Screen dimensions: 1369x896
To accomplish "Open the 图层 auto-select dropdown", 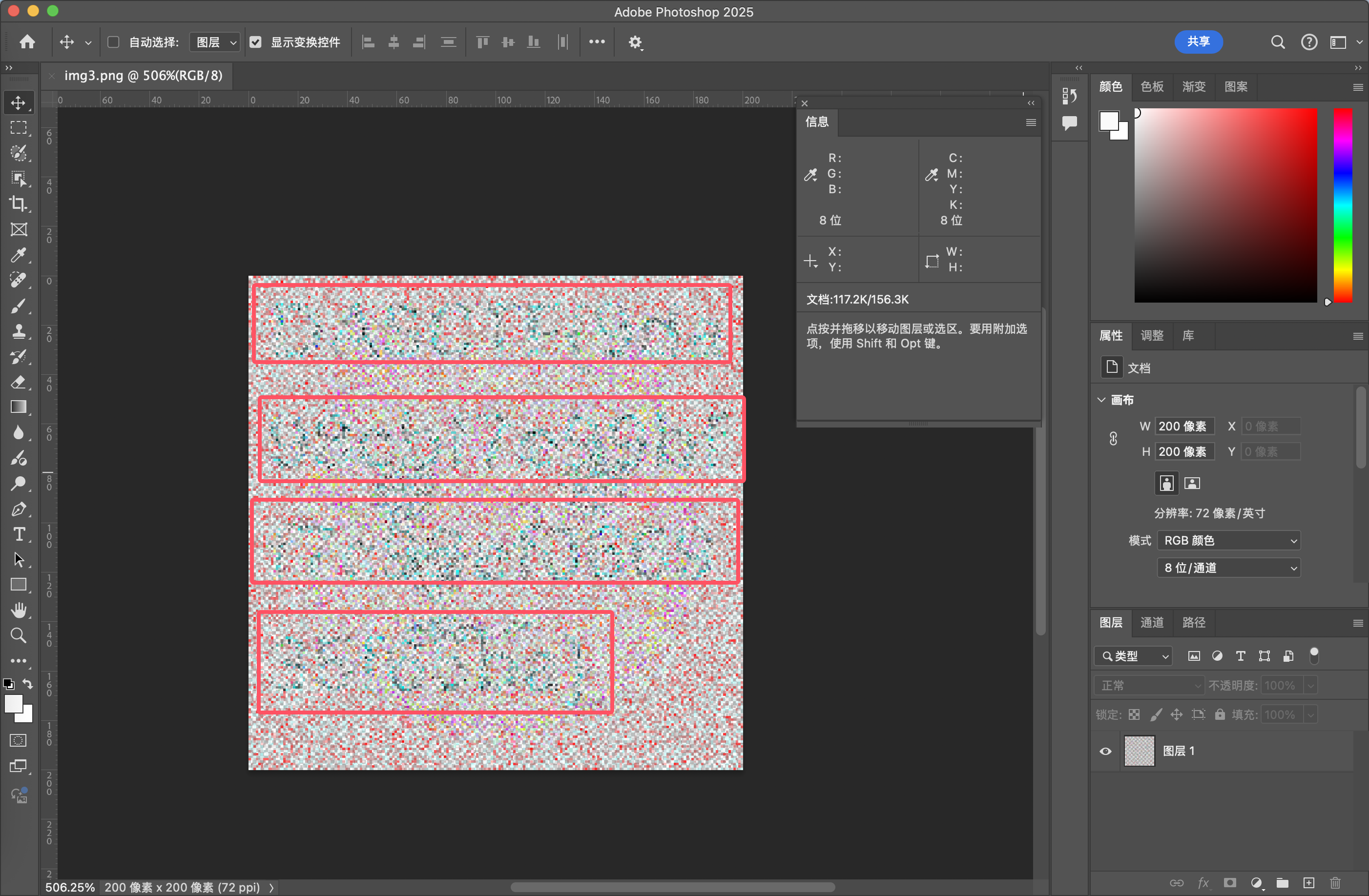I will click(x=214, y=42).
